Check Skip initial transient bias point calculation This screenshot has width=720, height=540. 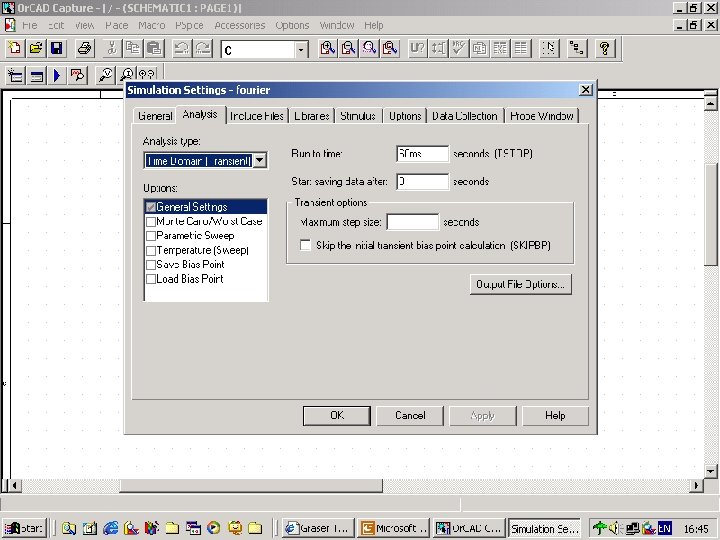(x=305, y=245)
